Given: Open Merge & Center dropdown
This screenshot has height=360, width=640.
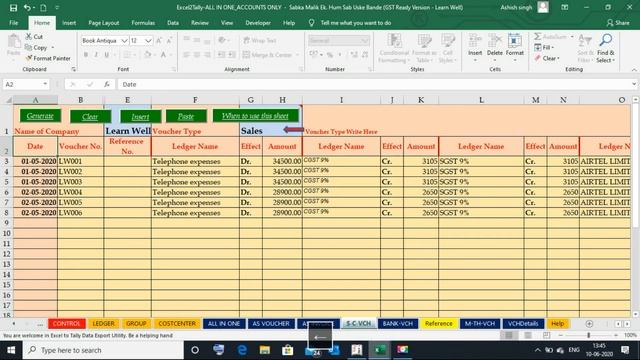Looking at the screenshot, I should click(x=298, y=55).
